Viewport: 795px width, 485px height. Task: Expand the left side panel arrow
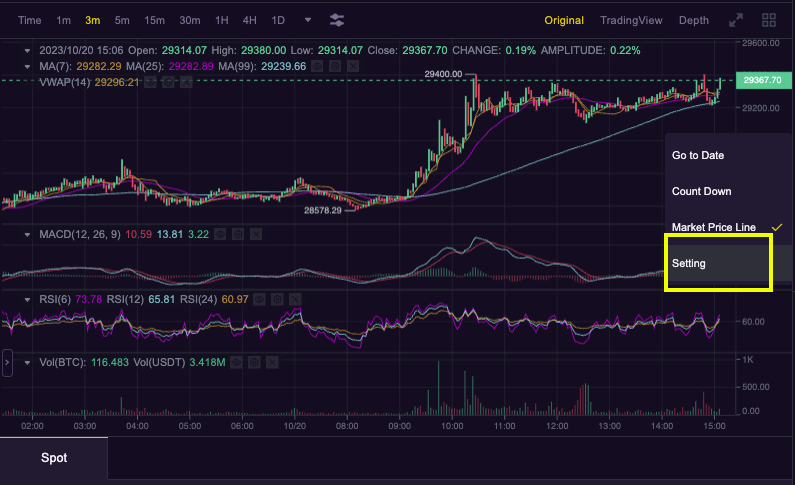7,362
